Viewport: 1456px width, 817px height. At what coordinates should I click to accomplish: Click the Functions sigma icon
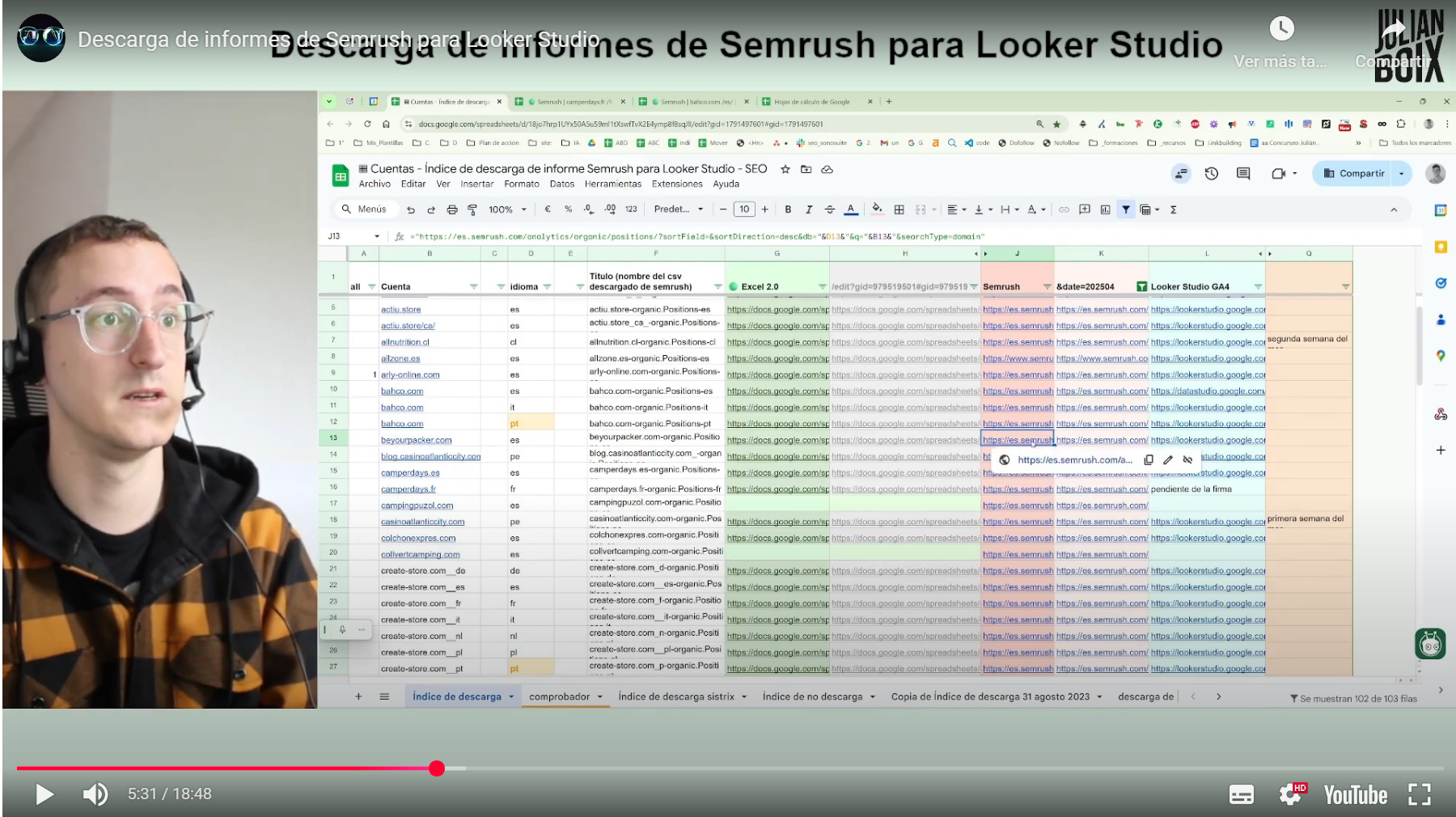(1173, 210)
